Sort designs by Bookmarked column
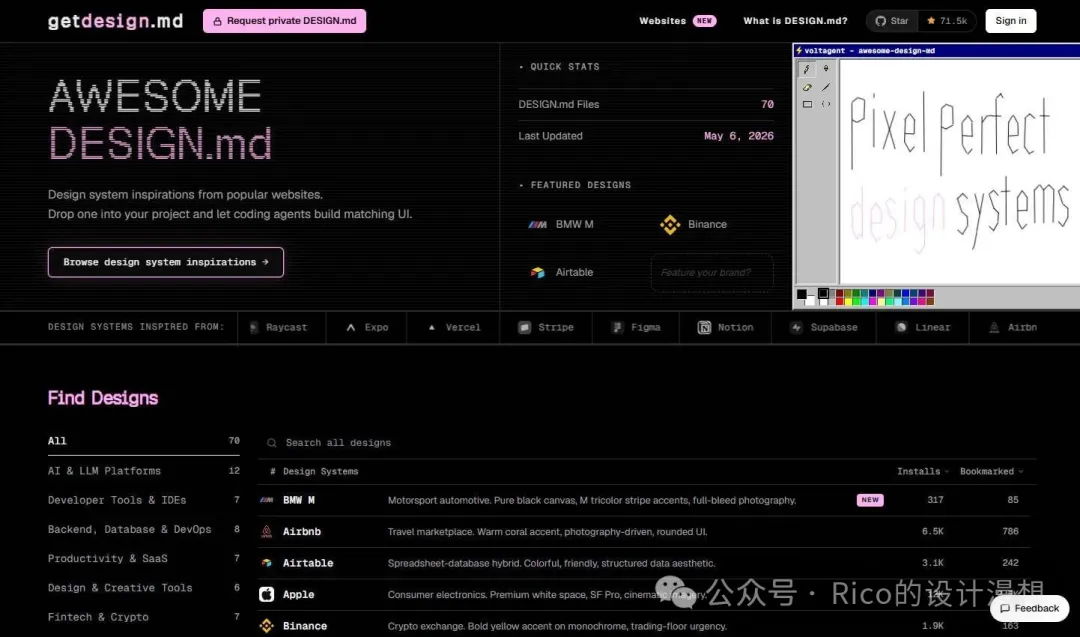 [x=992, y=472]
